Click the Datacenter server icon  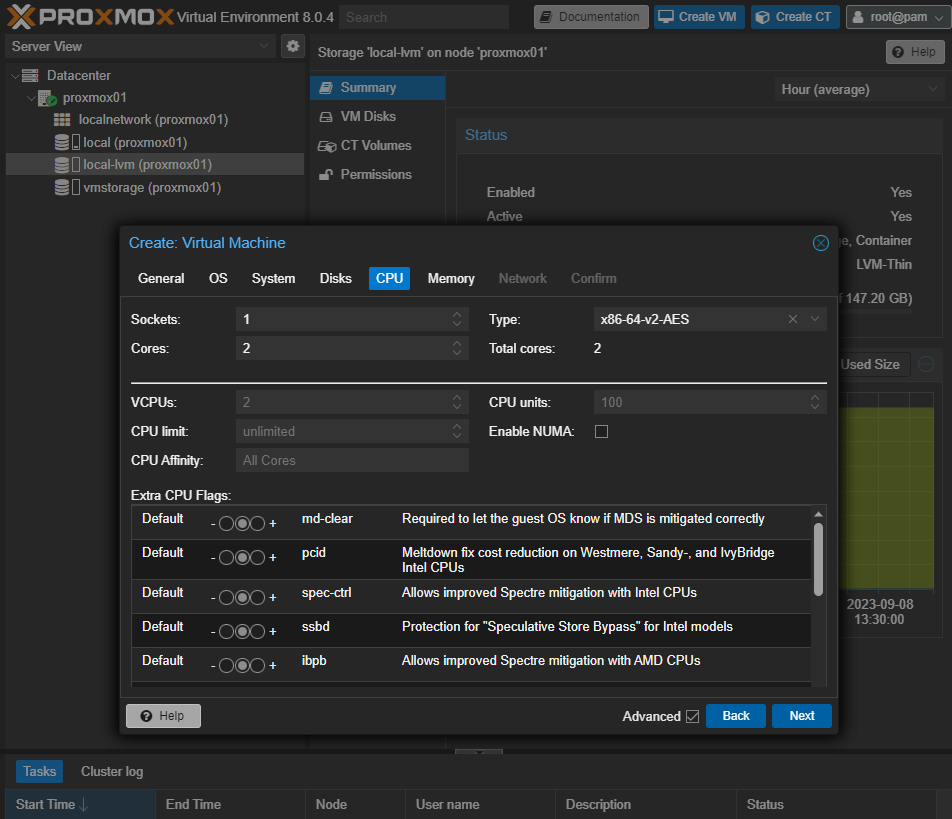(x=30, y=76)
